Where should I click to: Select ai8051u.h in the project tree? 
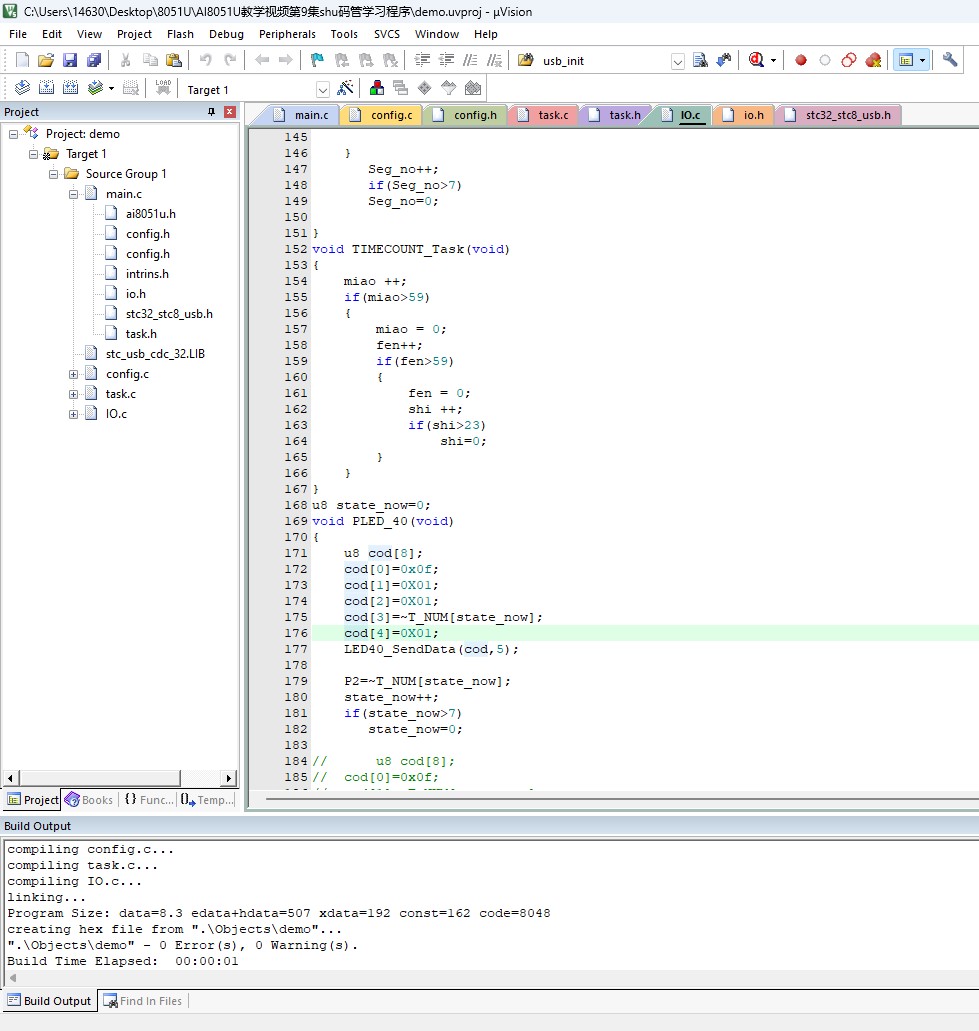(151, 214)
